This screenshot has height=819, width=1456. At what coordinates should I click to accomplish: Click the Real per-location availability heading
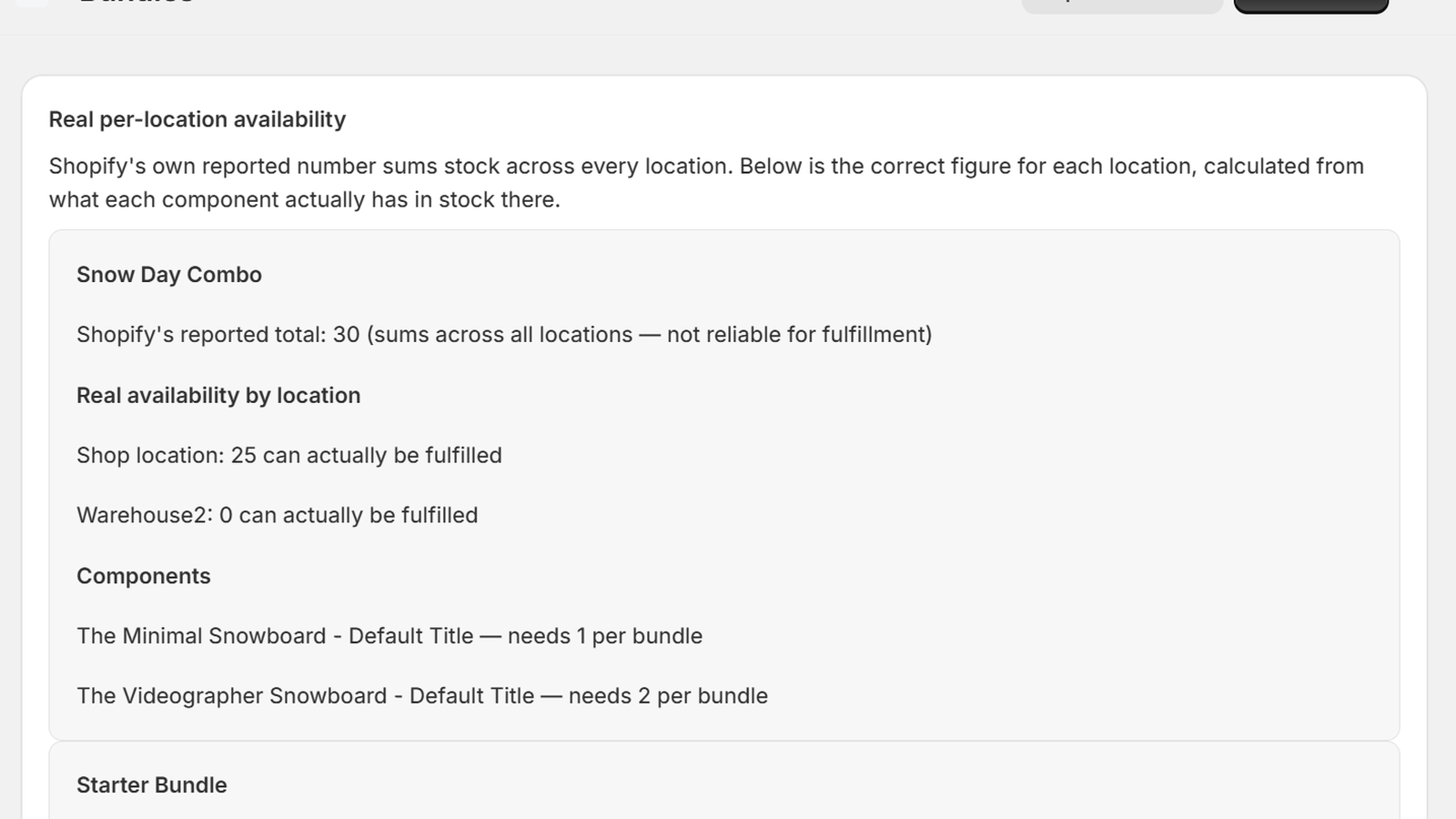pyautogui.click(x=197, y=119)
